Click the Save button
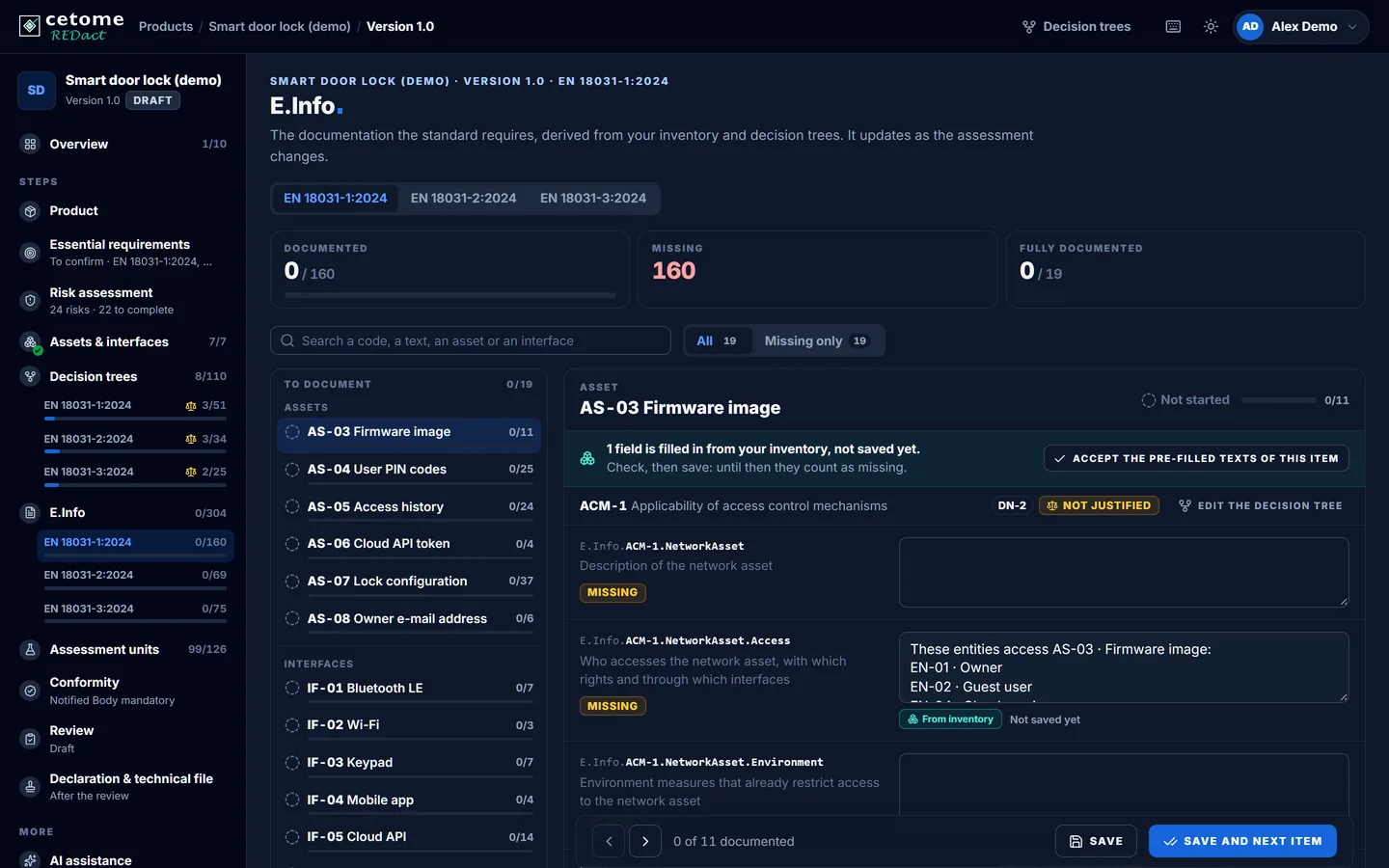Screen dimensions: 1389x868 tap(1096, 842)
